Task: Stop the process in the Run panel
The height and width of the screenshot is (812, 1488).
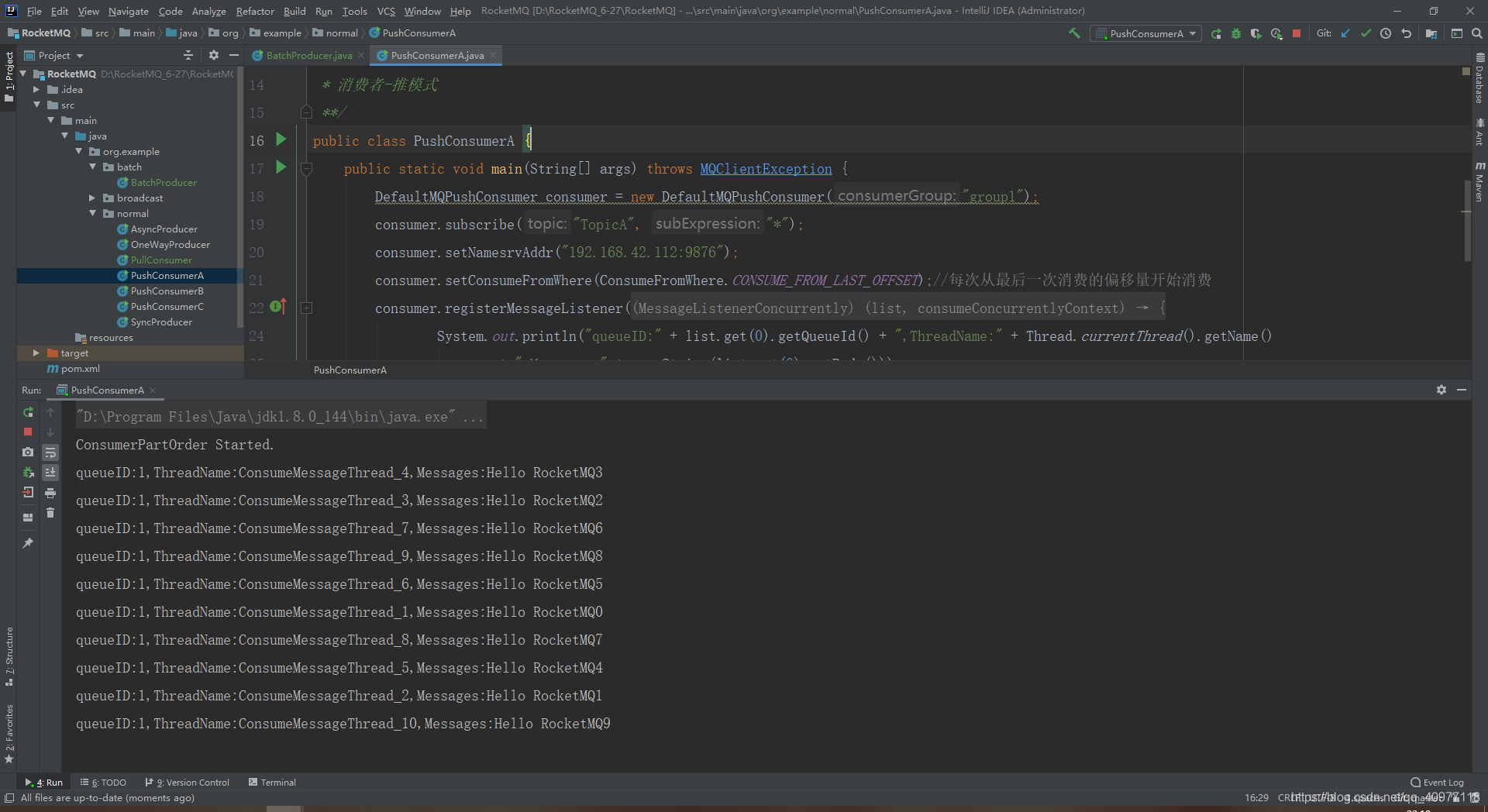Action: click(28, 432)
